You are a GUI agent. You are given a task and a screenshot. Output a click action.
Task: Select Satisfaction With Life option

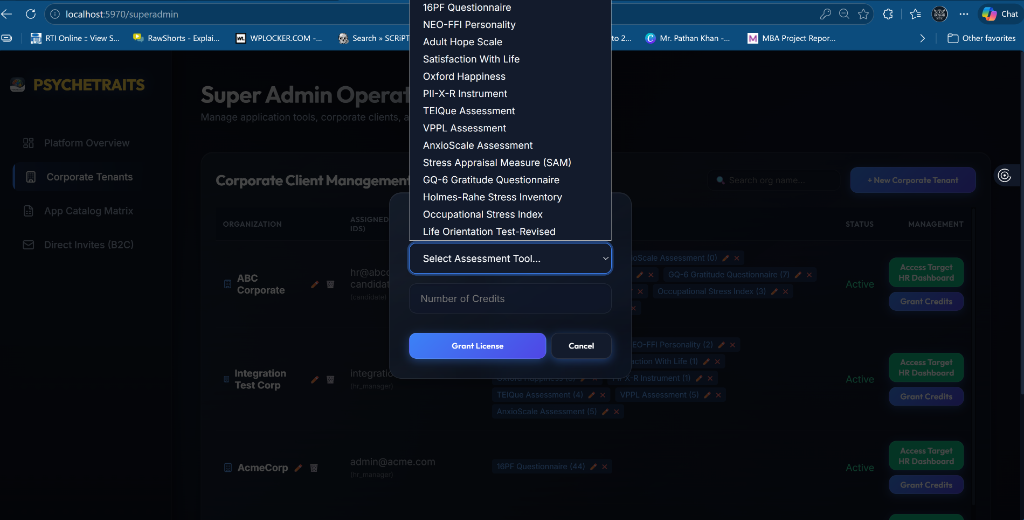[510, 59]
